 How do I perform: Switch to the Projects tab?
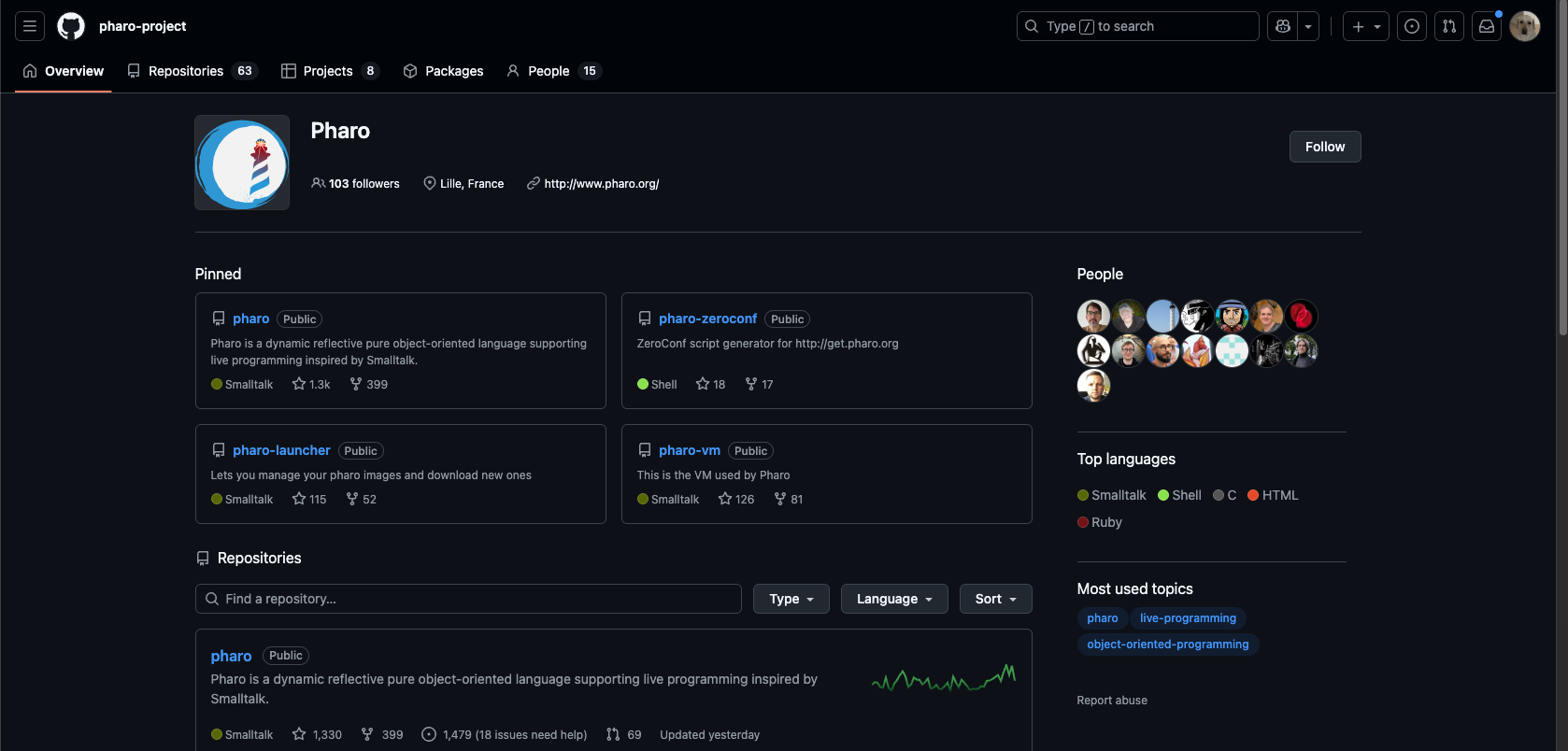coord(330,71)
